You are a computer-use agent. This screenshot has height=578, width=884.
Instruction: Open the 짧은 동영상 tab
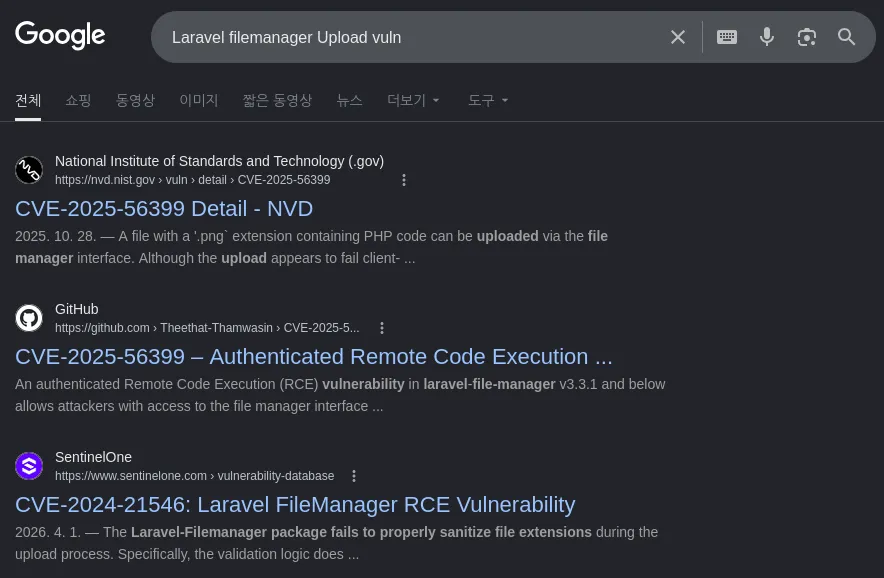pyautogui.click(x=277, y=100)
